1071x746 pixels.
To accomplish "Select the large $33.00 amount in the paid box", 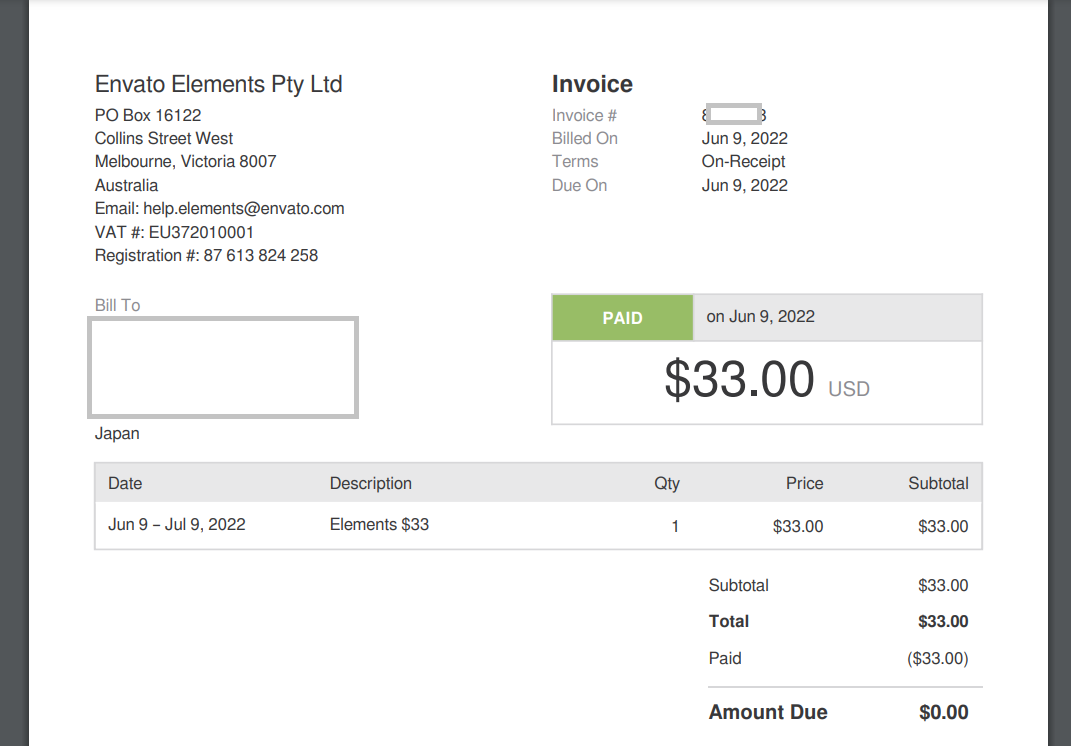I will coord(739,381).
